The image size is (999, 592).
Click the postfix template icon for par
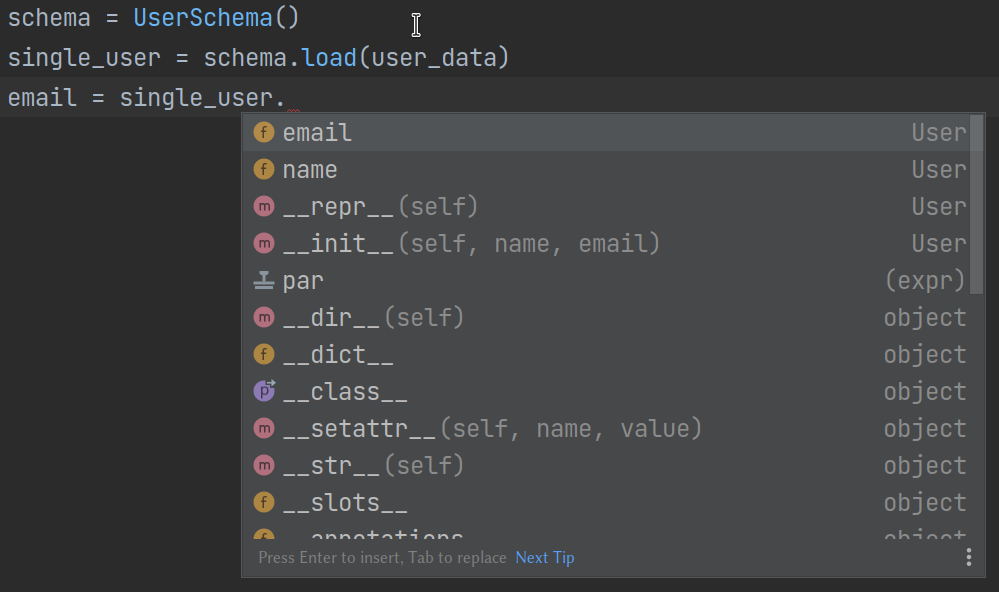tap(264, 281)
